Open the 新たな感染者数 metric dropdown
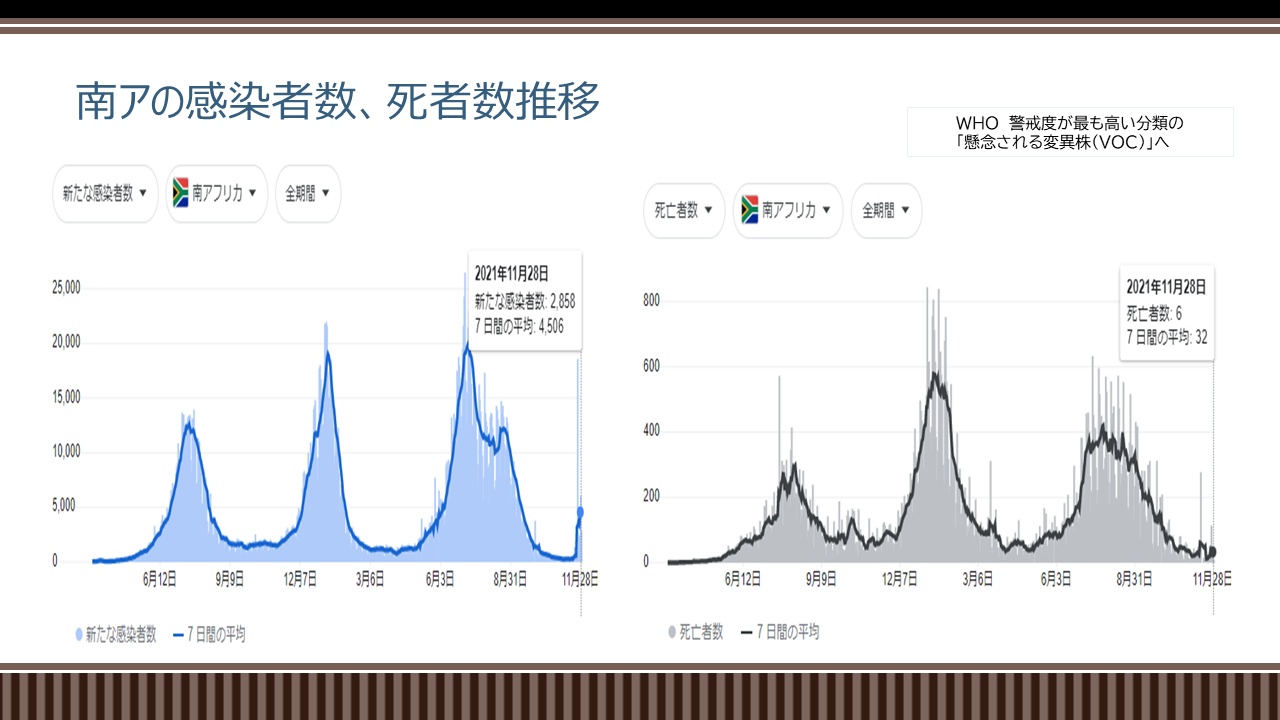The width and height of the screenshot is (1280, 720). point(105,194)
